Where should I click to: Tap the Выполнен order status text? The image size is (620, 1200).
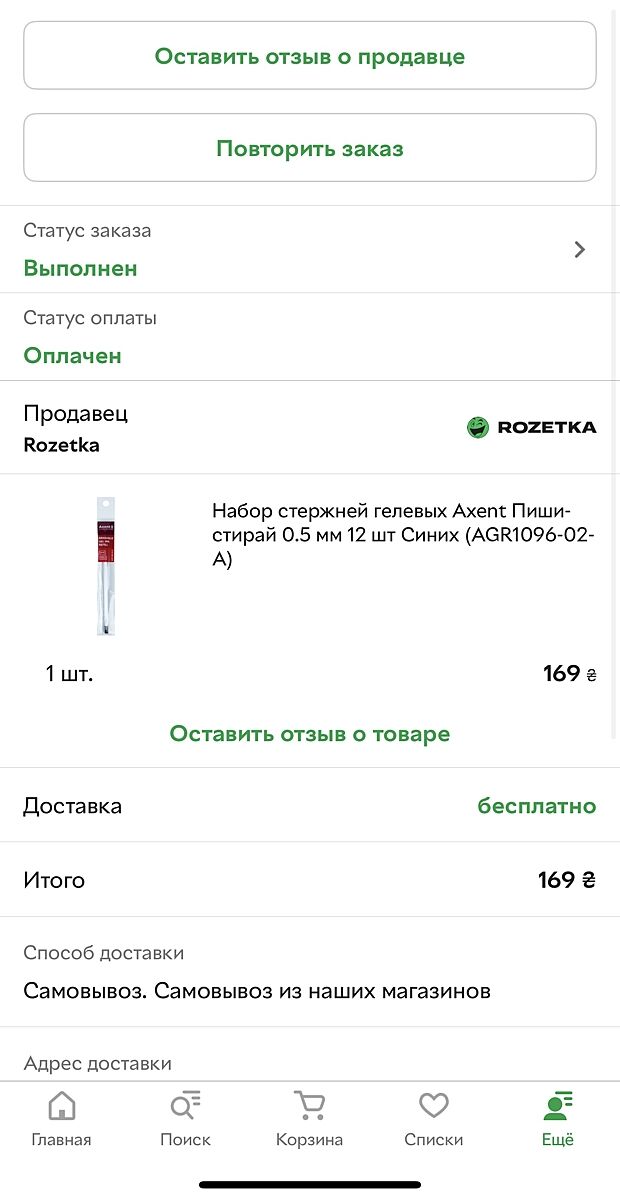(81, 268)
